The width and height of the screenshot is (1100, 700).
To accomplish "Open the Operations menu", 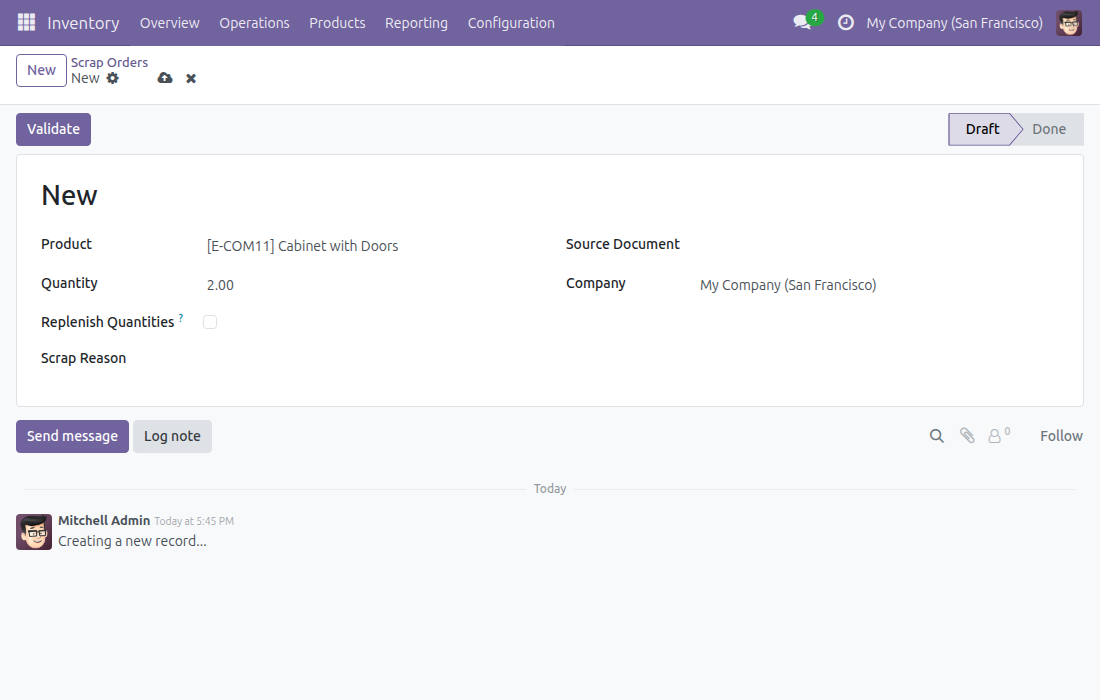I will (255, 23).
